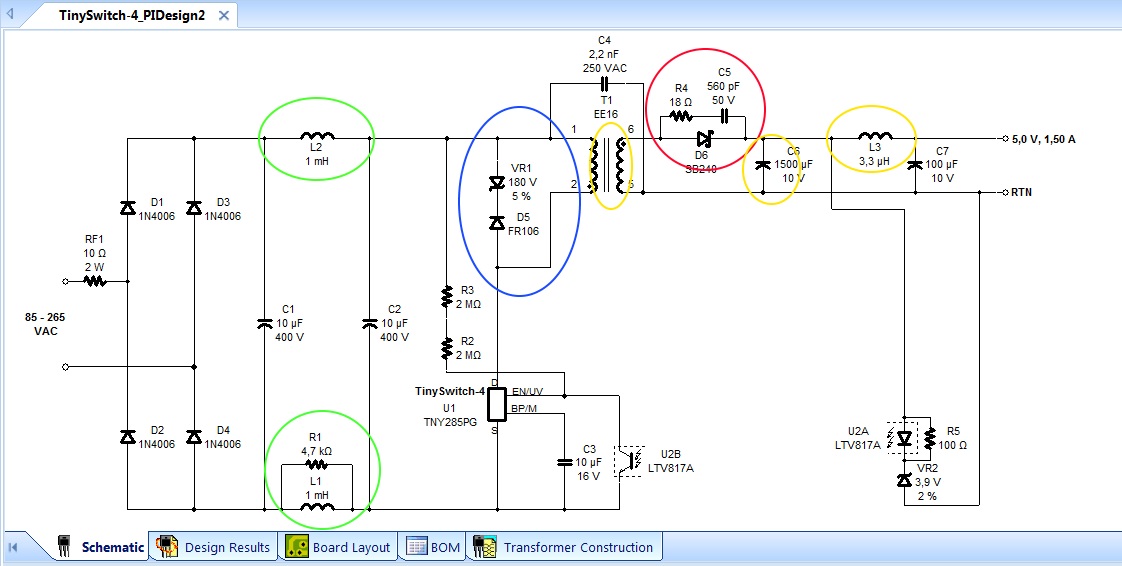Open the Design Results tab
1122x566 pixels.
[x=215, y=547]
